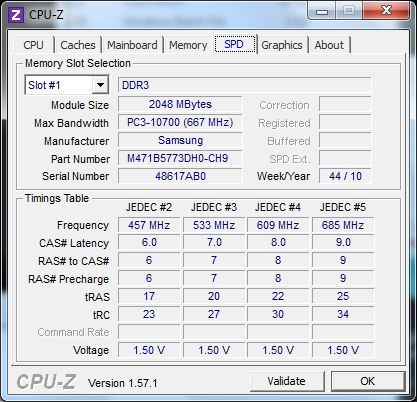Screen dimensions: 417x402
Task: Click the JEDEC #3 column header
Action: pos(214,207)
